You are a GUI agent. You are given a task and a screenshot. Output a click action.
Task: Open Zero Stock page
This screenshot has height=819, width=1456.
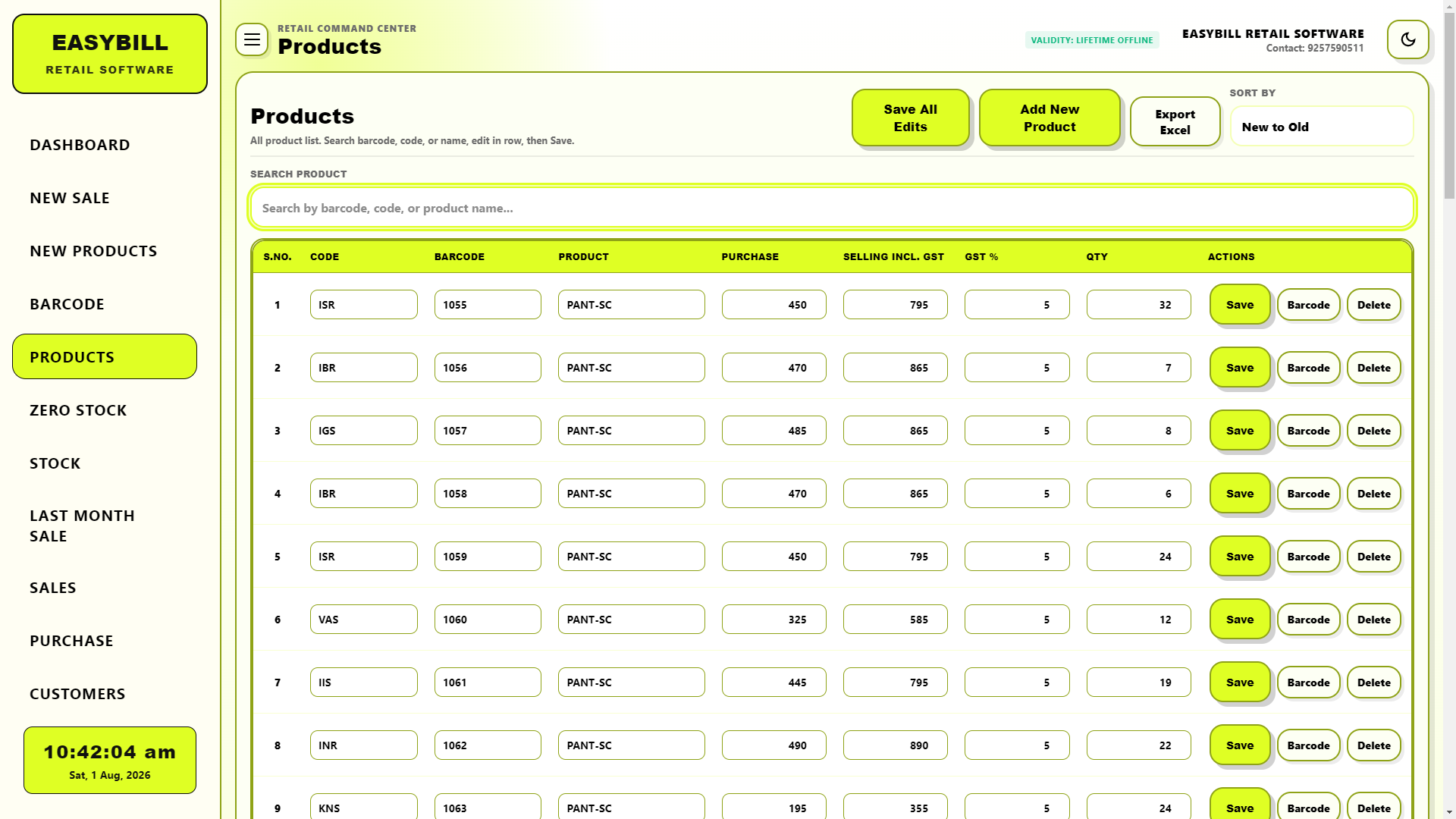(x=105, y=410)
